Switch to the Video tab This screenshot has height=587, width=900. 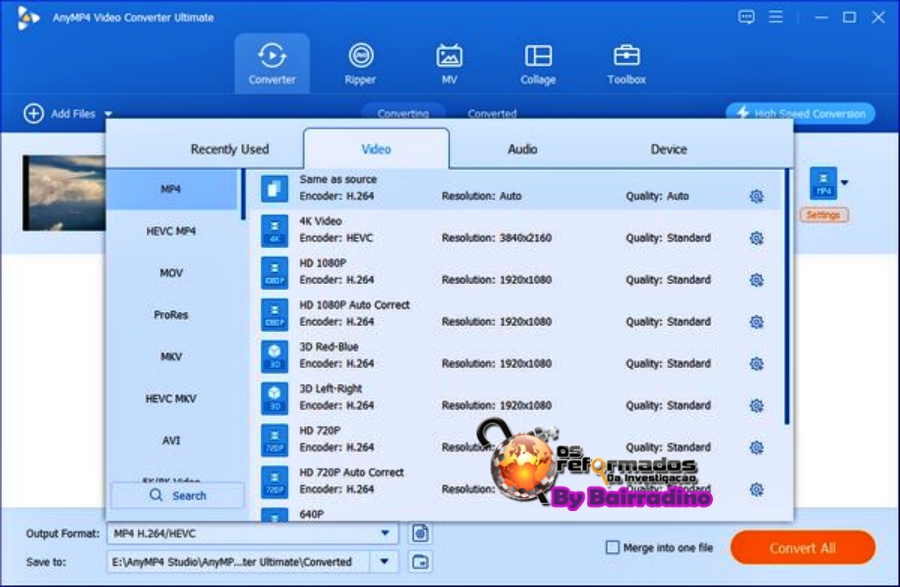[376, 149]
